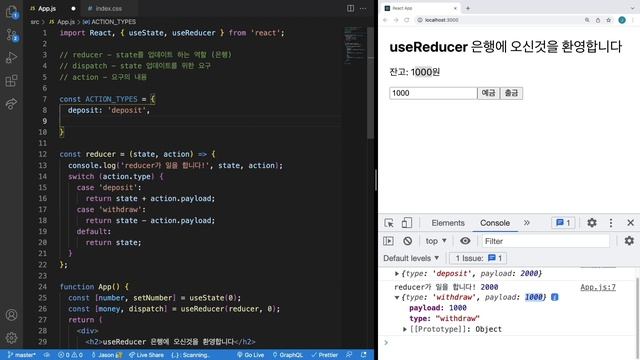
Task: Open the Chrome profile avatar
Action: click(x=622, y=20)
